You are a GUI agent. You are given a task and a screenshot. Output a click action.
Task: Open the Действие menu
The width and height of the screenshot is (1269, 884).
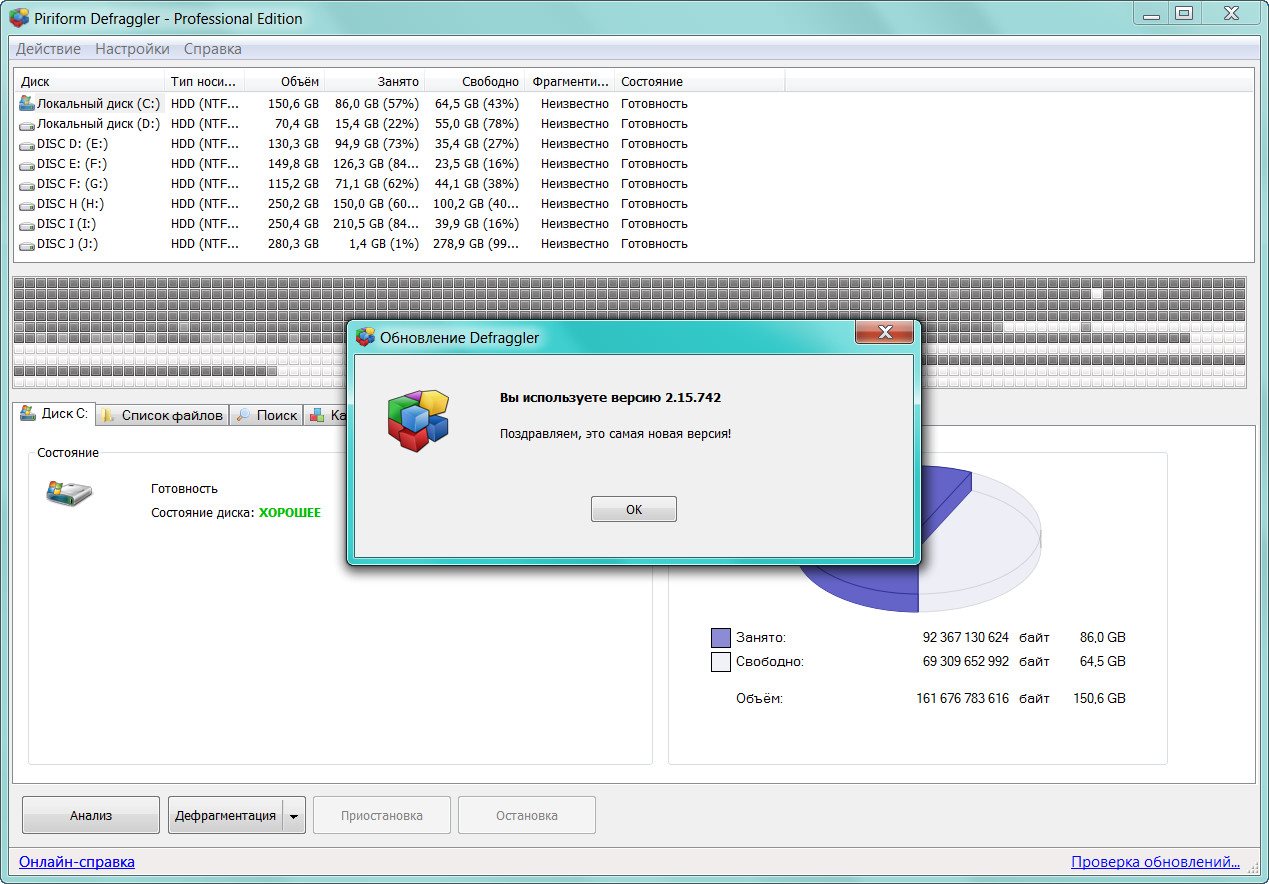49,48
